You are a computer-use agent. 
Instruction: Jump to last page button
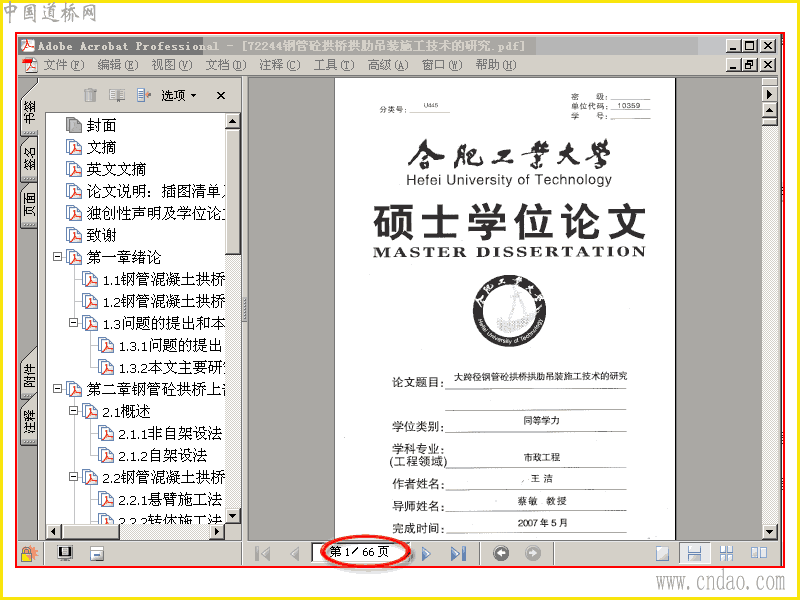click(458, 553)
